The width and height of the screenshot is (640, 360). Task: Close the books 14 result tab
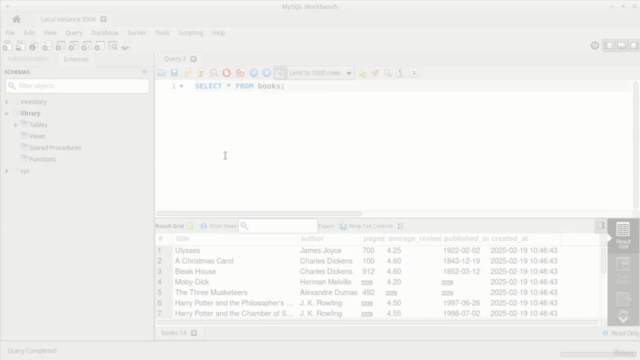[194, 333]
